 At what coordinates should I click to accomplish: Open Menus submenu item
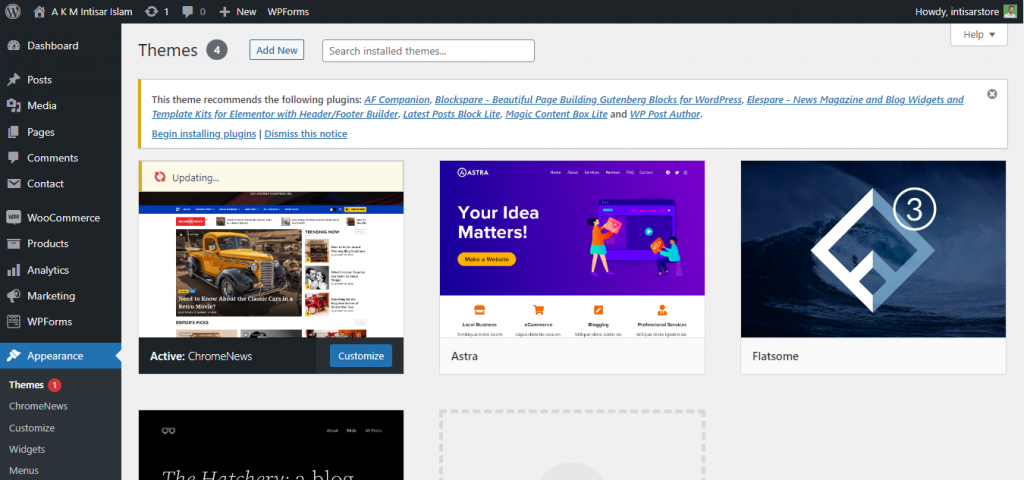click(x=24, y=470)
